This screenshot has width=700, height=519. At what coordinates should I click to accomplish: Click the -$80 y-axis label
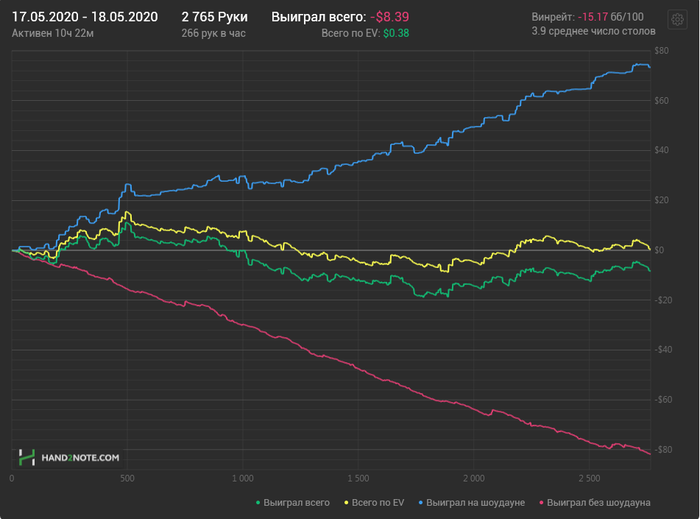point(663,449)
